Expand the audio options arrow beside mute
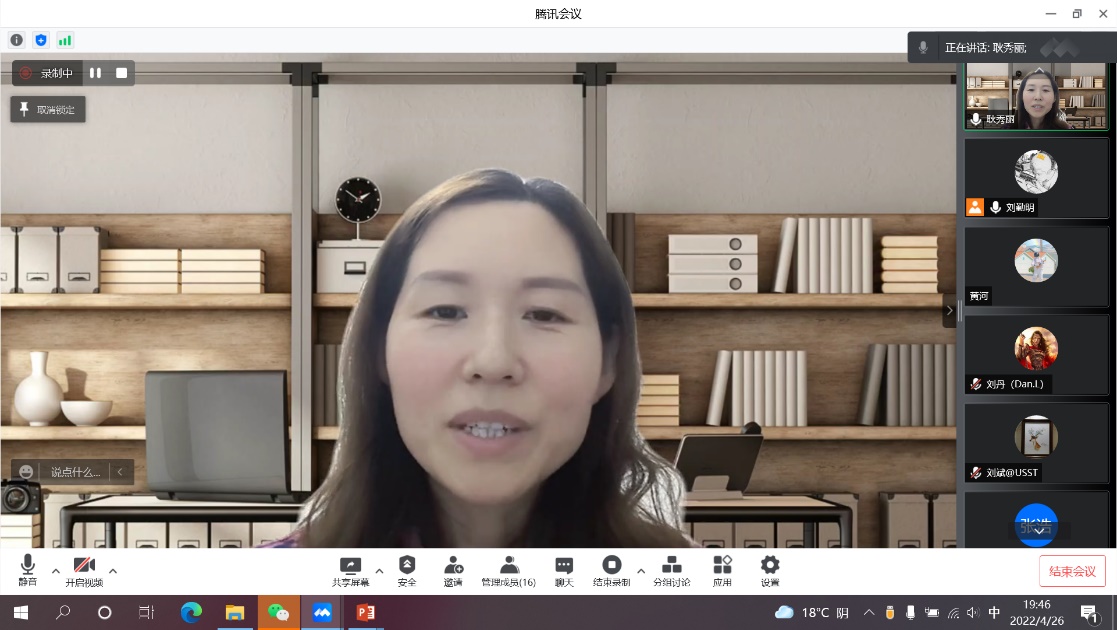The image size is (1117, 630). (x=56, y=571)
